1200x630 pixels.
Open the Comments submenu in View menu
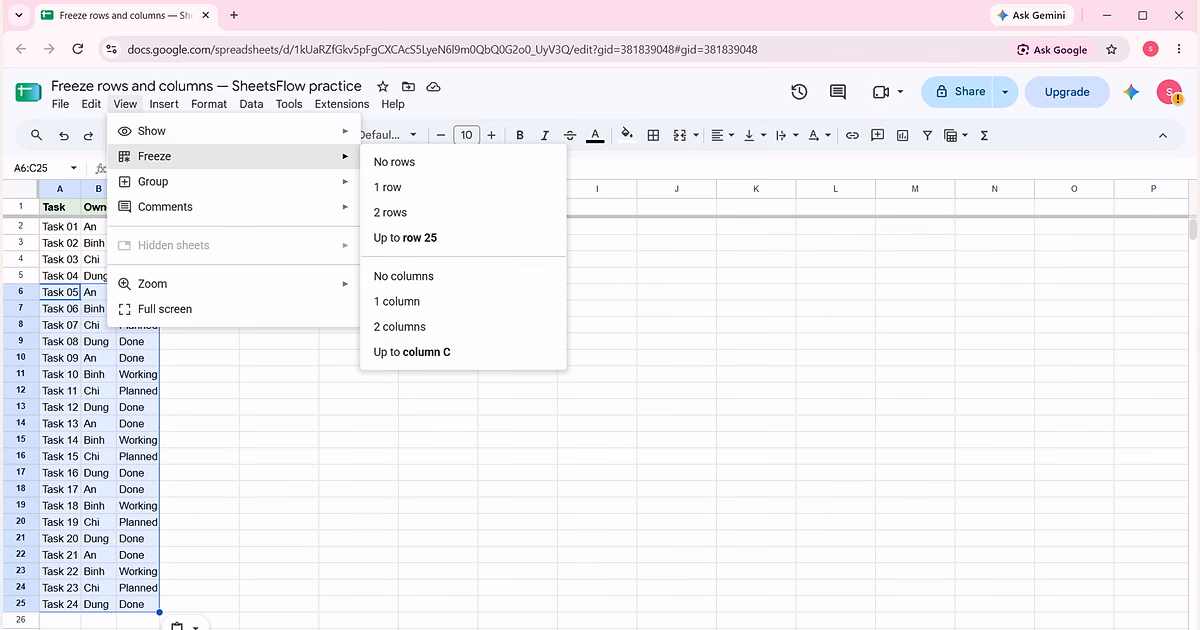coord(233,207)
